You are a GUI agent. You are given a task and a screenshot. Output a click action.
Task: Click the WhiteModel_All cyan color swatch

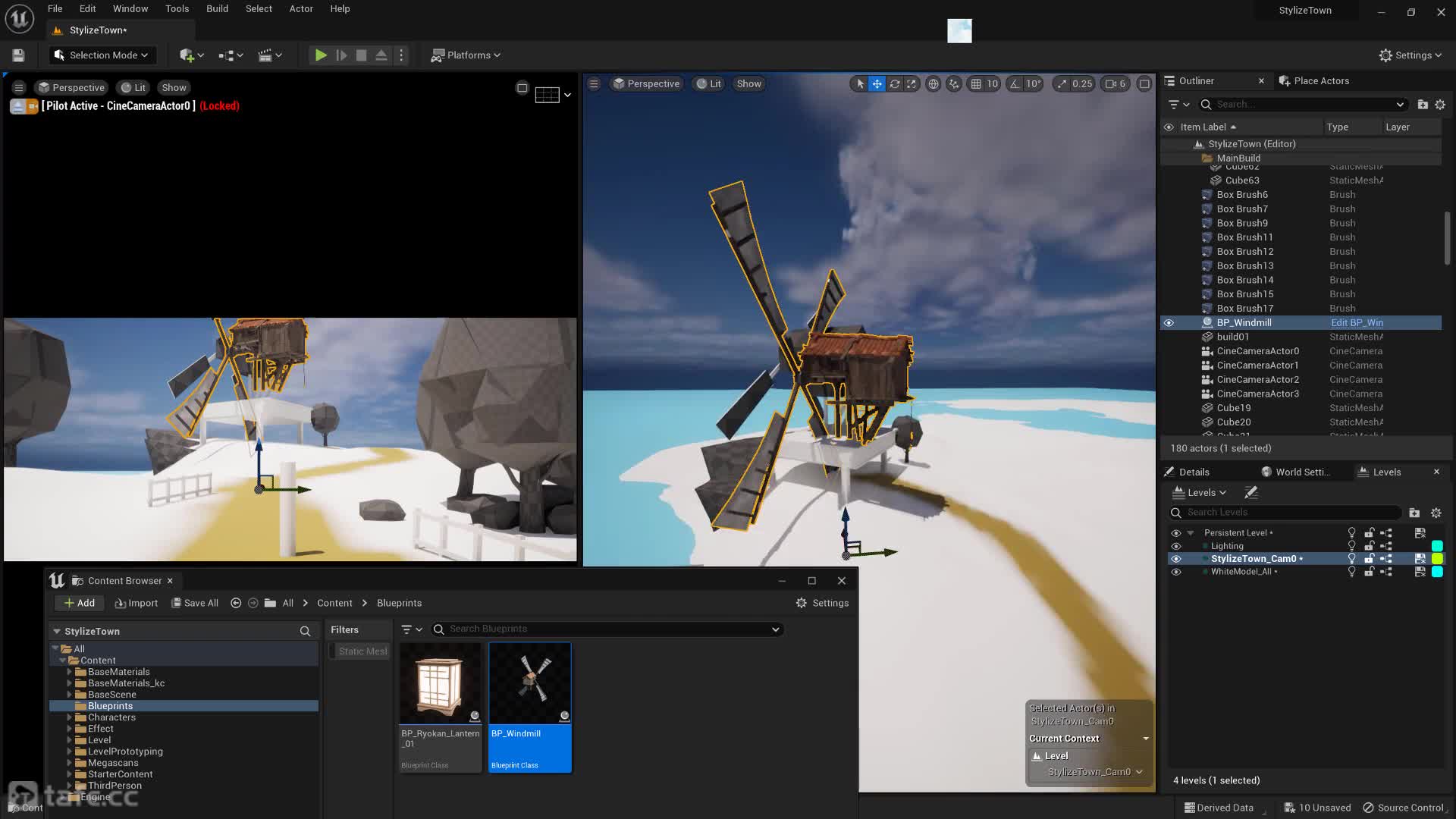[x=1437, y=572]
